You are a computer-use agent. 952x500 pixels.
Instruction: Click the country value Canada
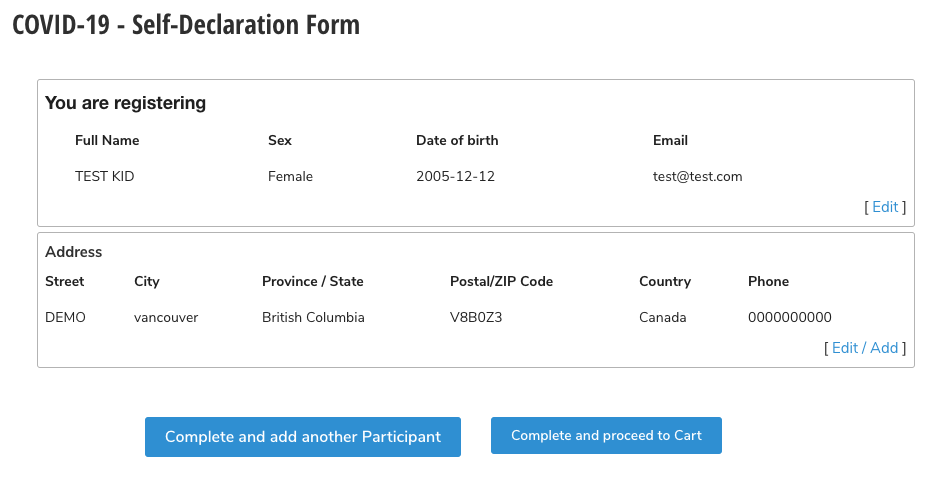tap(663, 318)
